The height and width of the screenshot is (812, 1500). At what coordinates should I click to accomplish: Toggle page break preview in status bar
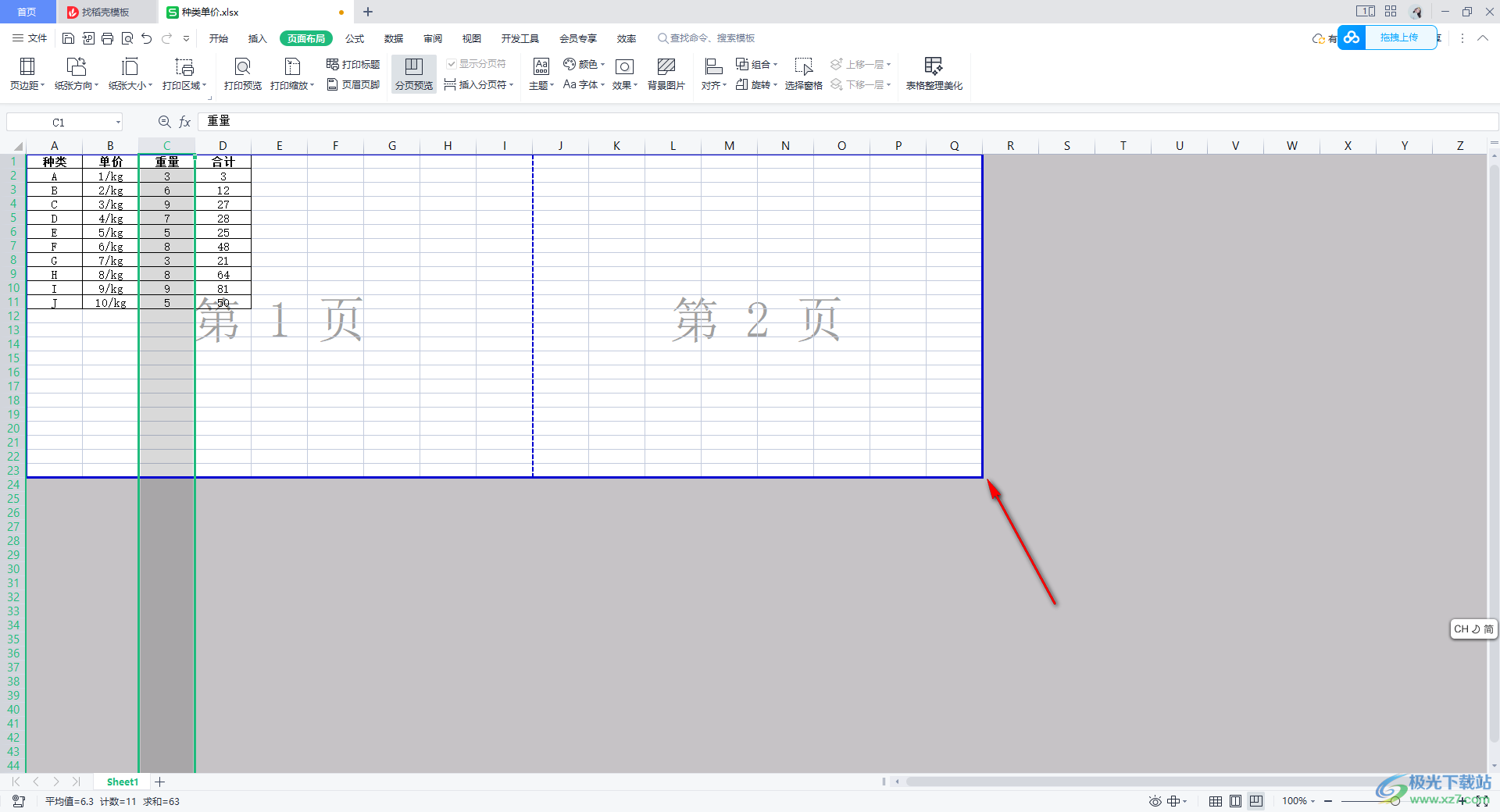click(x=1255, y=801)
